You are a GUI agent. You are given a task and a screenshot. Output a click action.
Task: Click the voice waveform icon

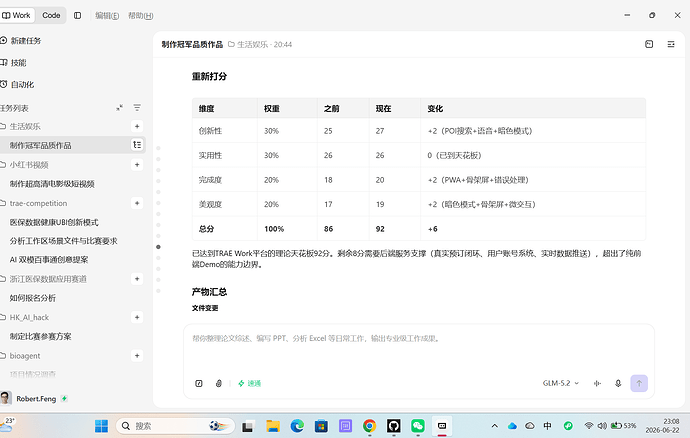(597, 383)
